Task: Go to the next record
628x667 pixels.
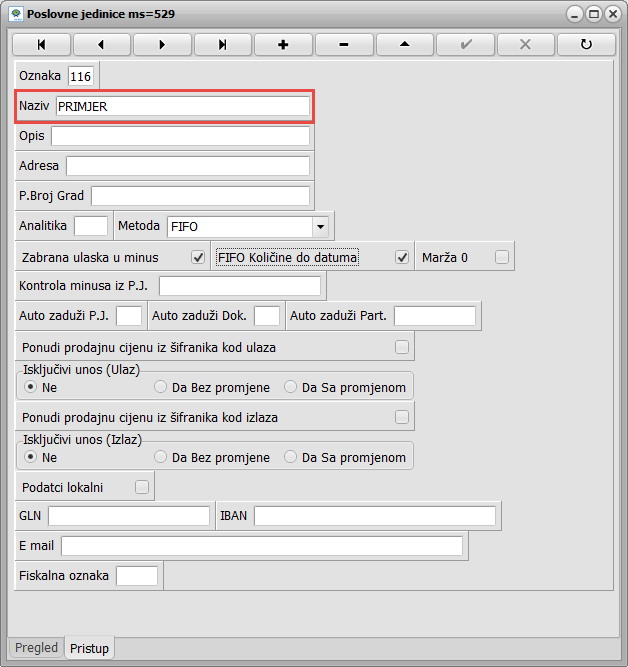Action: (x=162, y=45)
